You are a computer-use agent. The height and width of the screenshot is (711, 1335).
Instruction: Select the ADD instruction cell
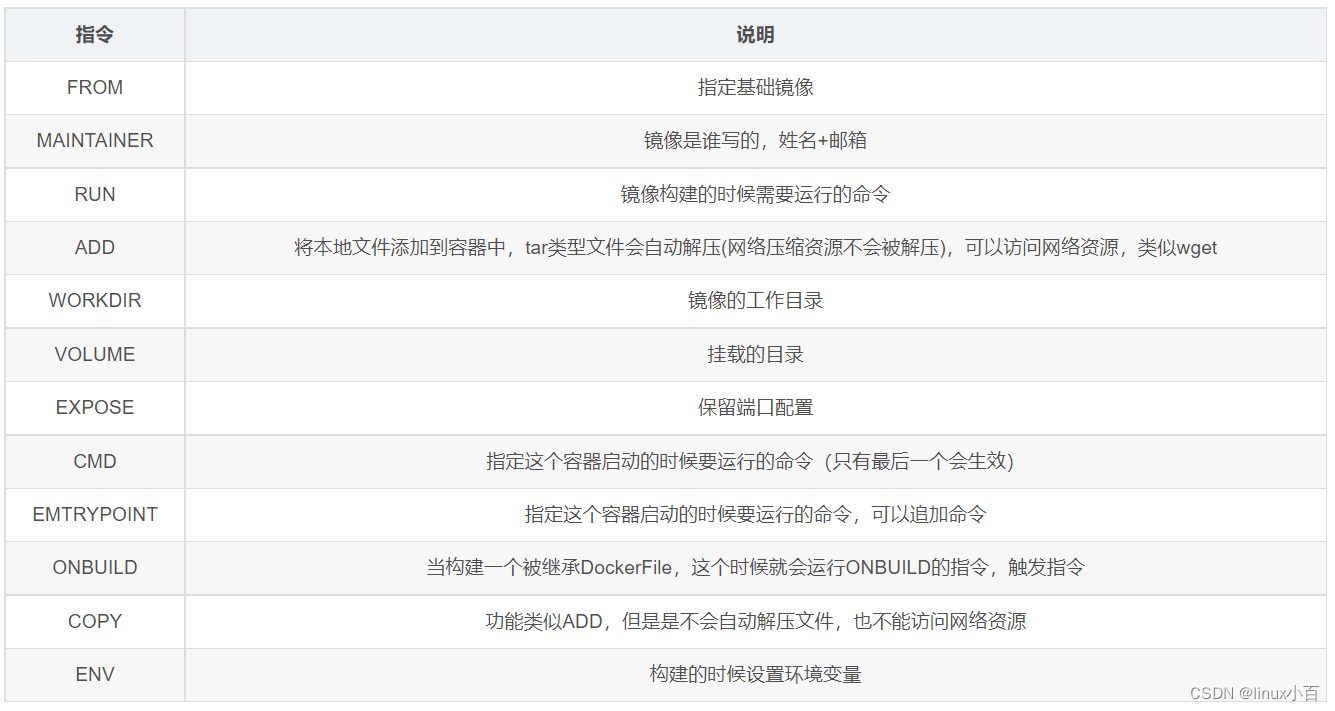pyautogui.click(x=96, y=248)
